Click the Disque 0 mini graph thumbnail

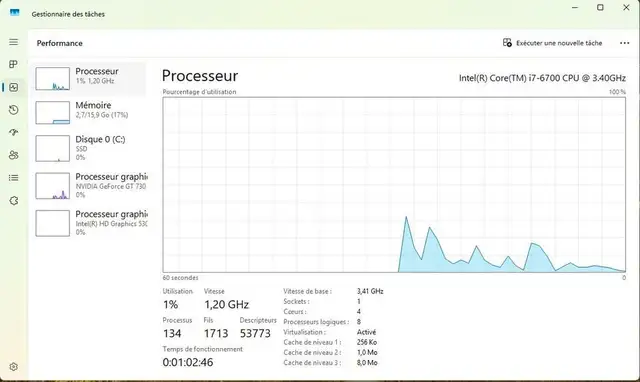click(52, 148)
